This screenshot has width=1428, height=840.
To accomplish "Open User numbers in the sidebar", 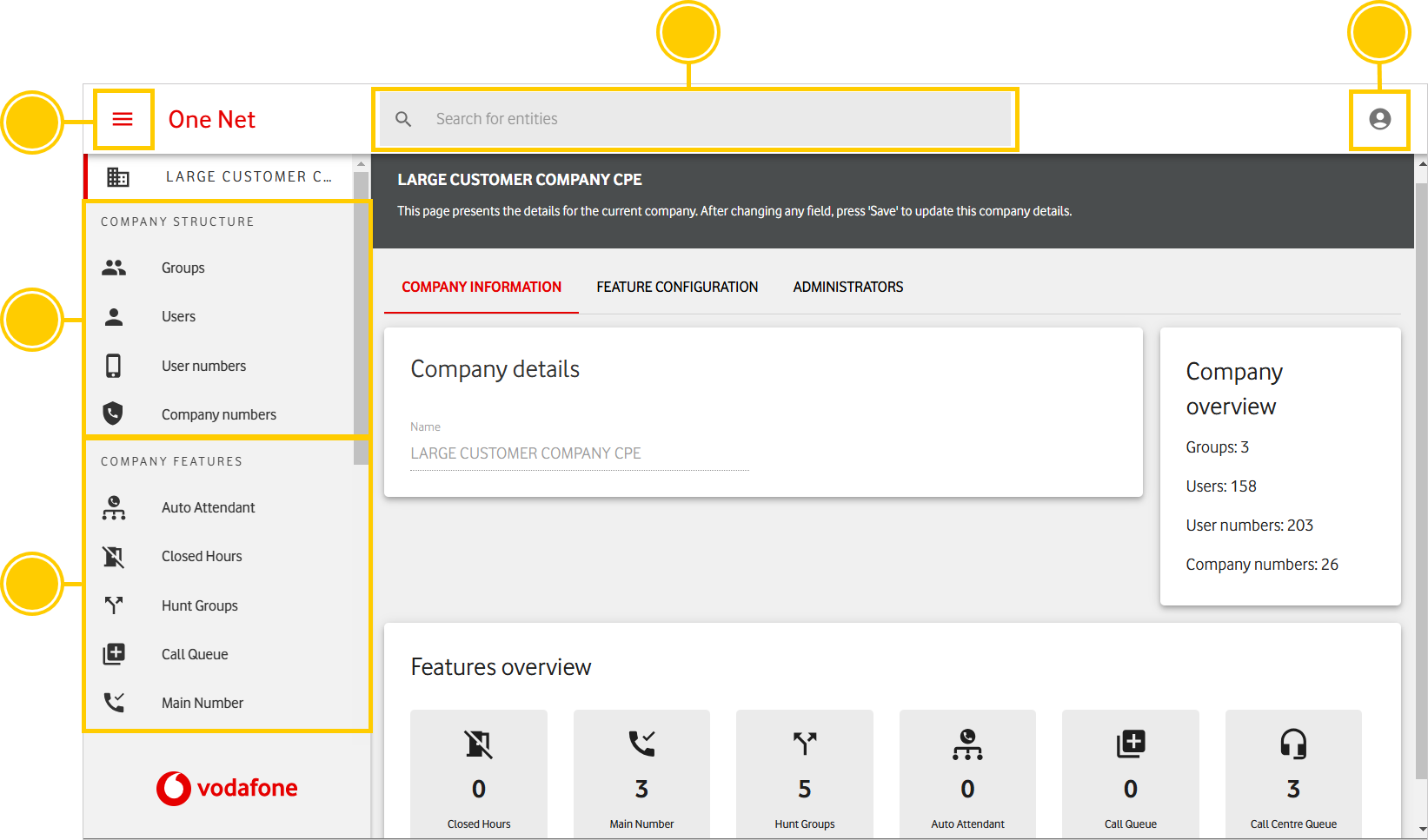I will pyautogui.click(x=203, y=366).
